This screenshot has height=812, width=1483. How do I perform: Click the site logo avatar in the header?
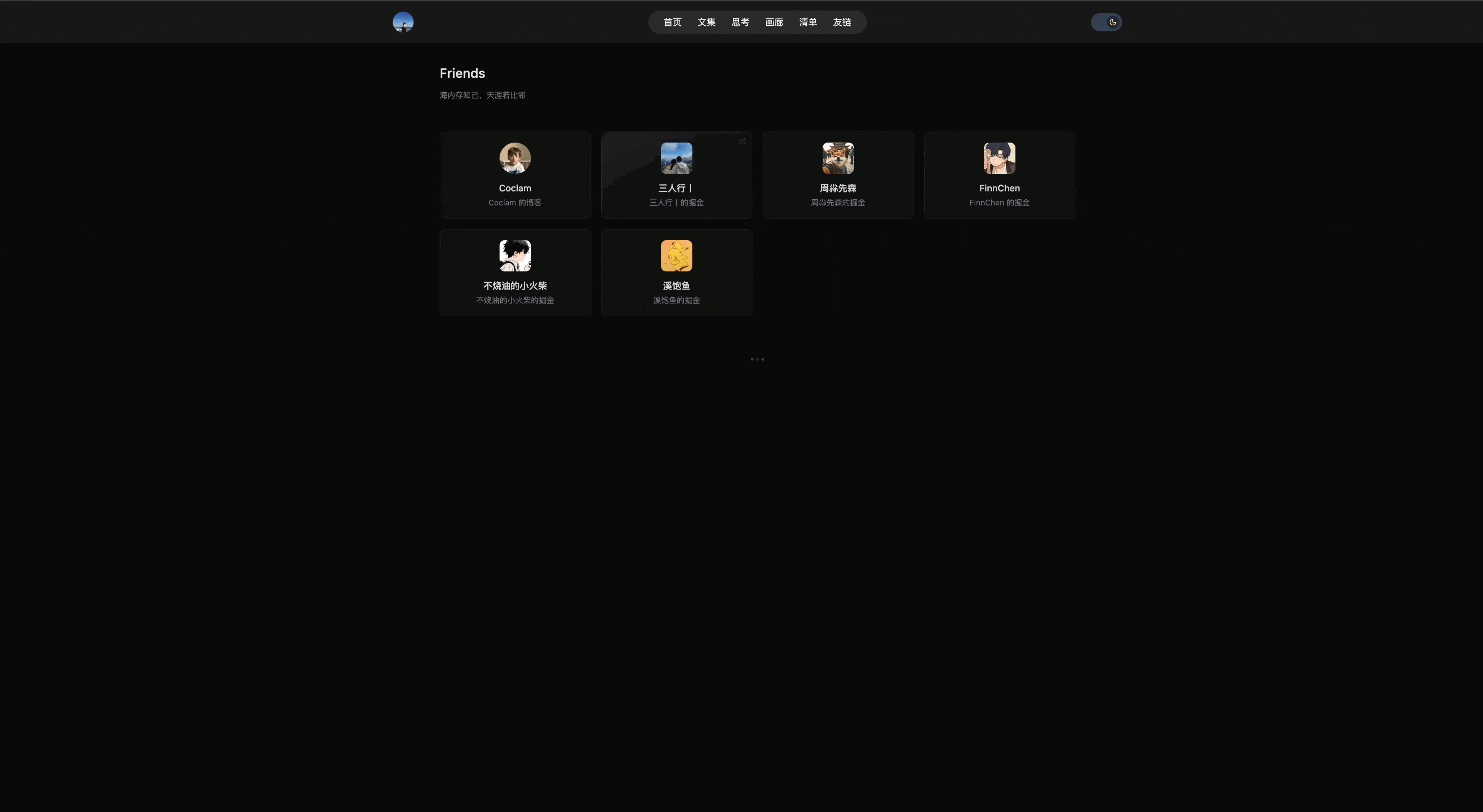403,22
